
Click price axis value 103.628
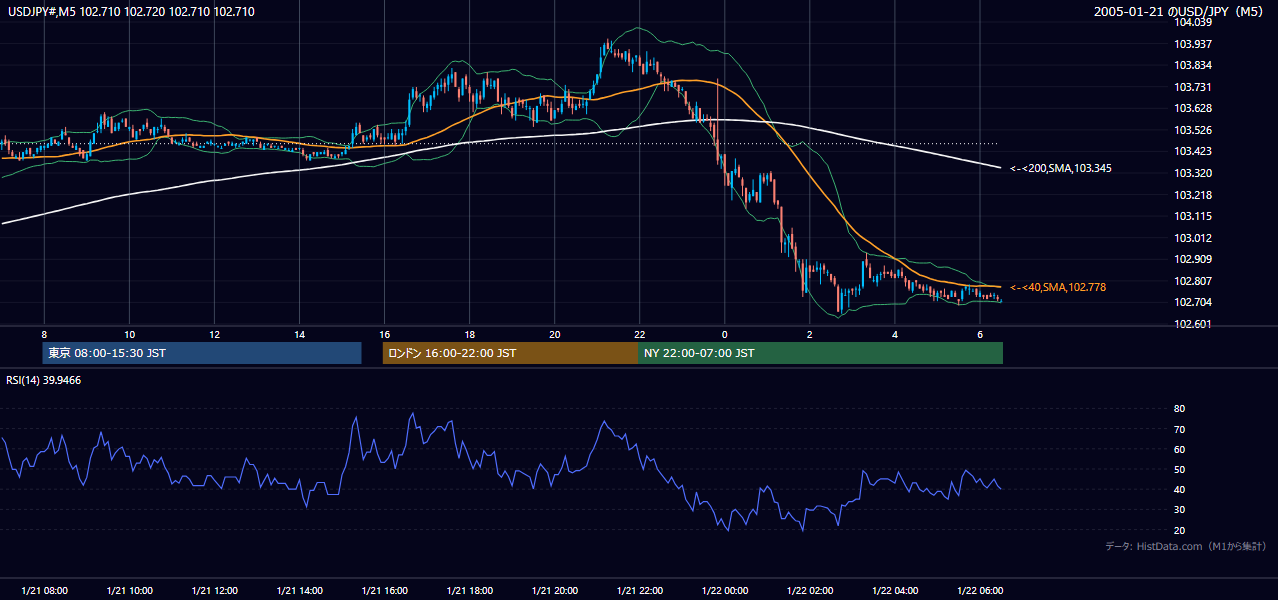pyautogui.click(x=1193, y=108)
